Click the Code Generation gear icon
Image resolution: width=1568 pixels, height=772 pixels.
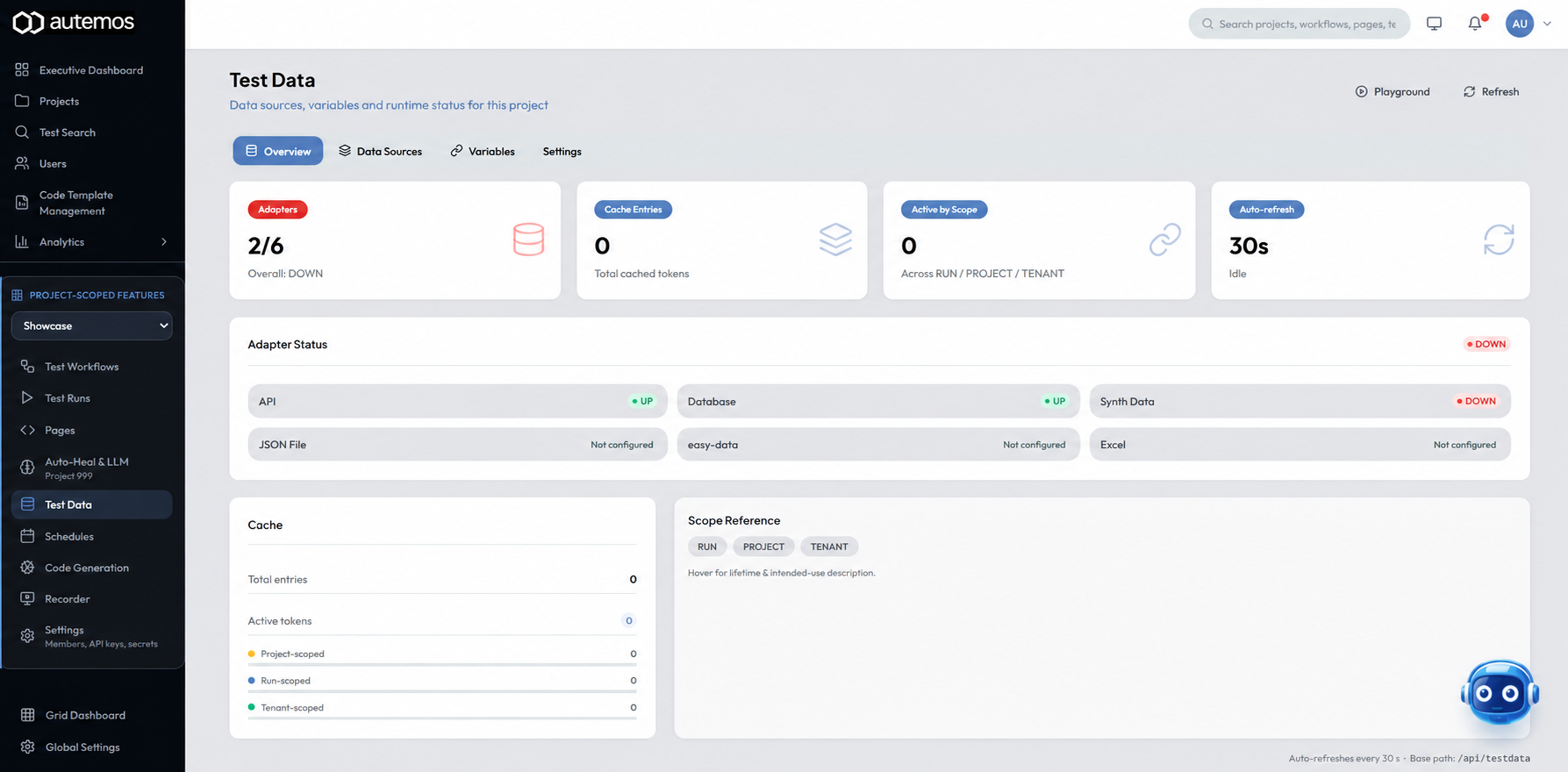coord(27,567)
